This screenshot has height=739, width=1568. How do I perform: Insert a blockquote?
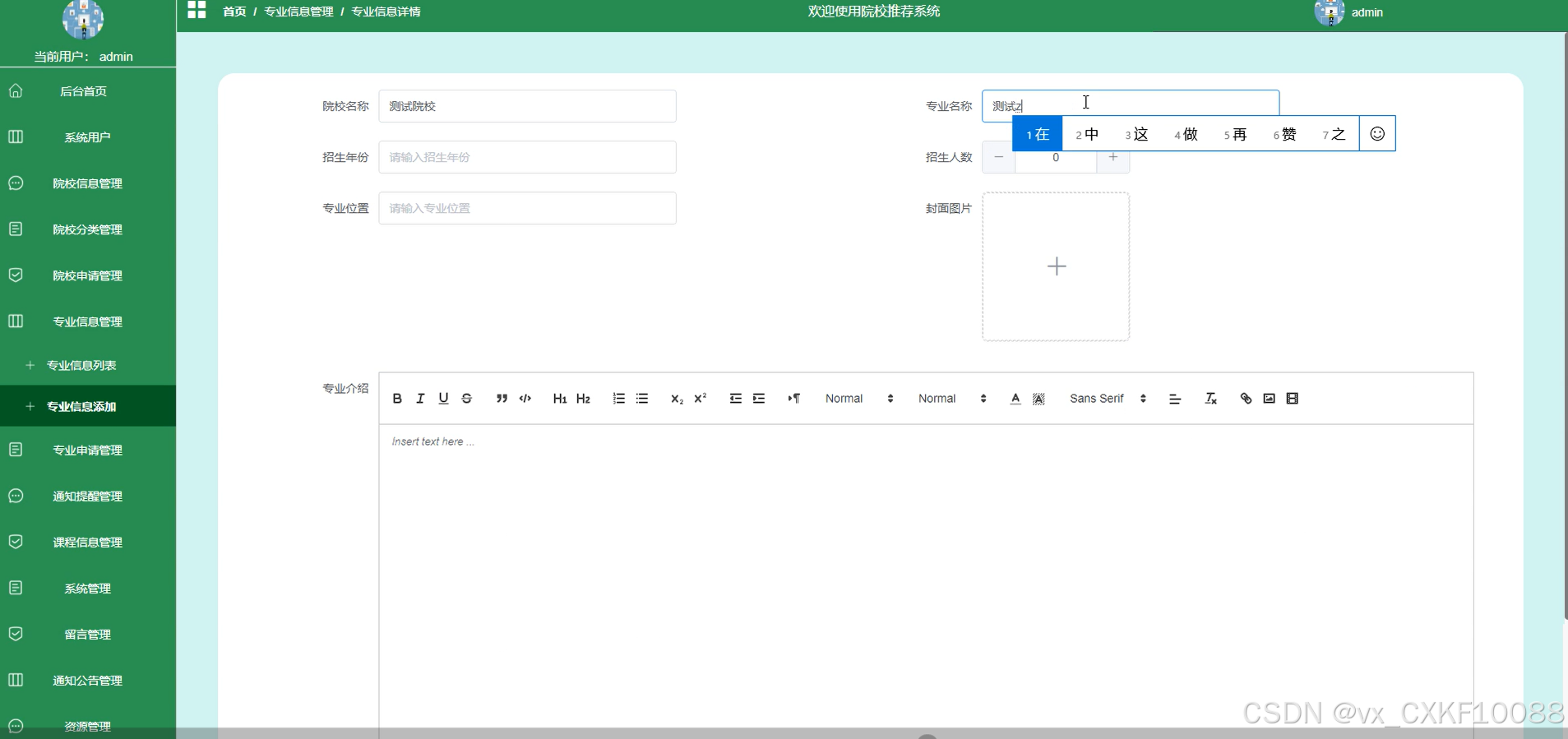[x=502, y=399]
